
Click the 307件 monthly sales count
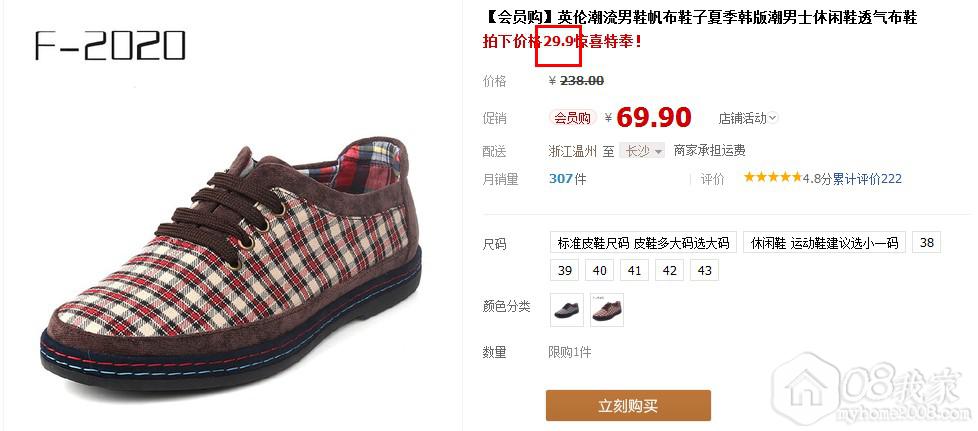point(568,179)
